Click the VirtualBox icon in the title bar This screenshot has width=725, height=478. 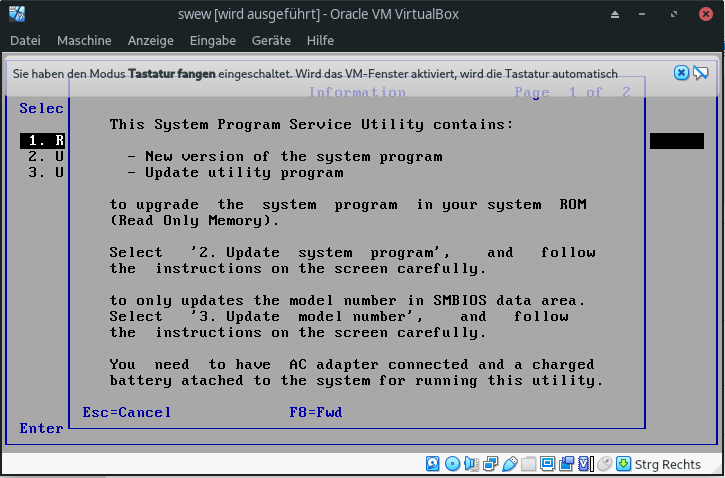(16, 14)
